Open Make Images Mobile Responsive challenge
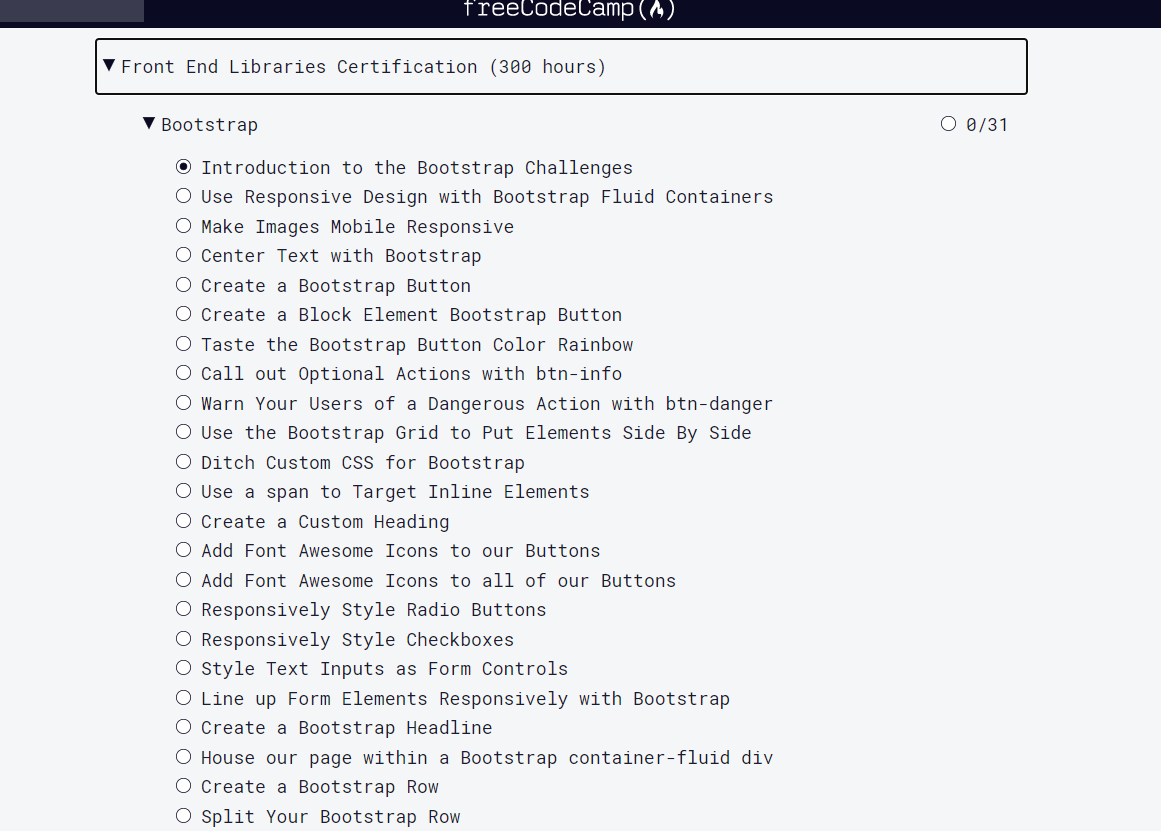 358,227
